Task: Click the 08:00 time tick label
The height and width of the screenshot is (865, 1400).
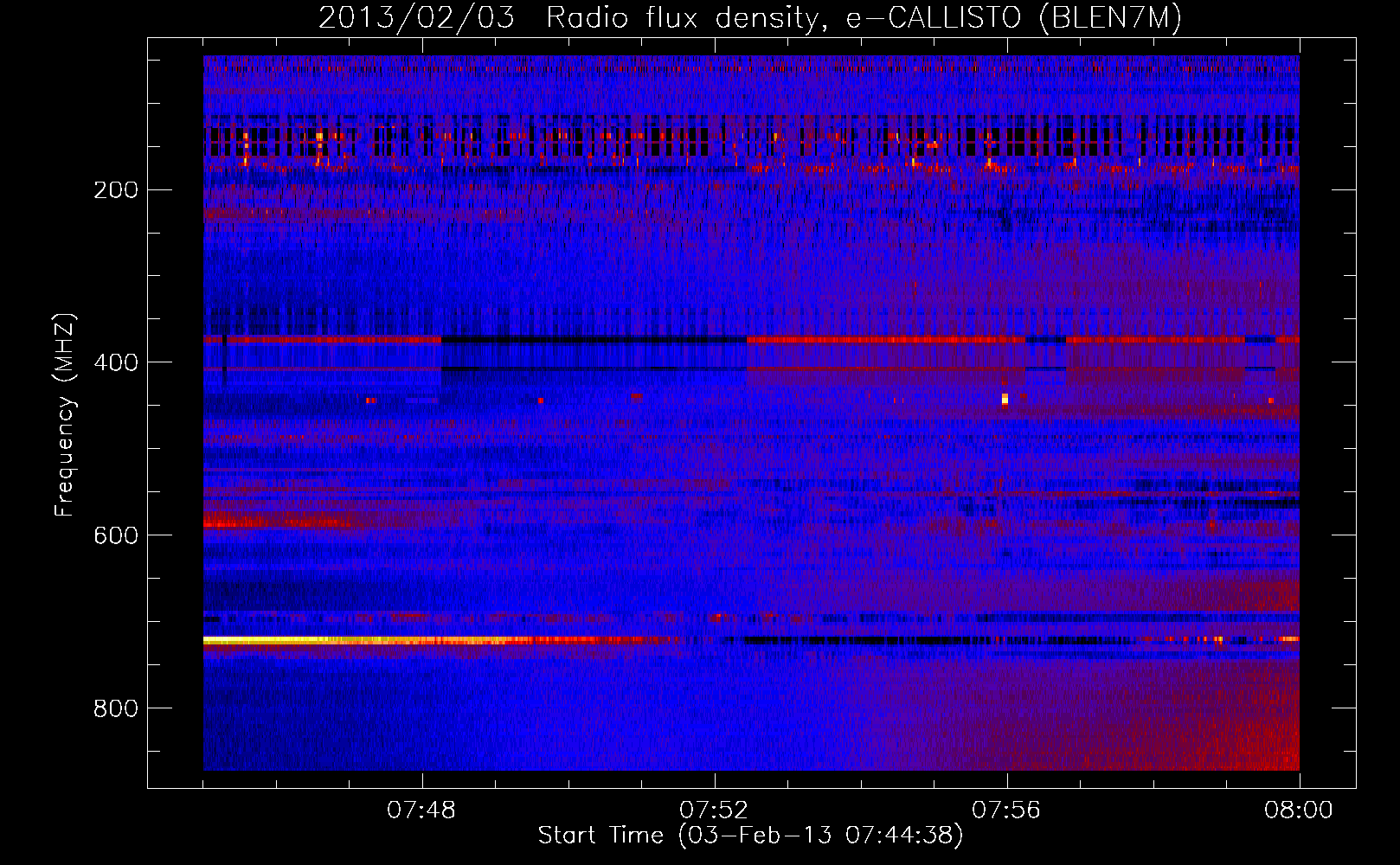Action: (x=1299, y=811)
